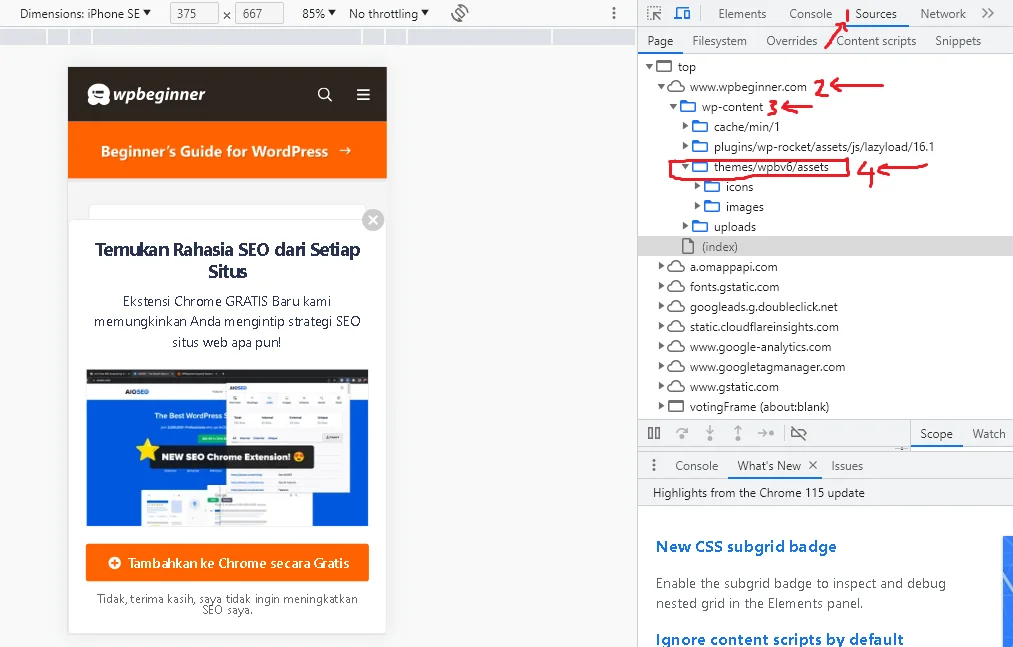The image size is (1013, 647).
Task: Expand votingFrame (about:blank) node
Action: 661,407
